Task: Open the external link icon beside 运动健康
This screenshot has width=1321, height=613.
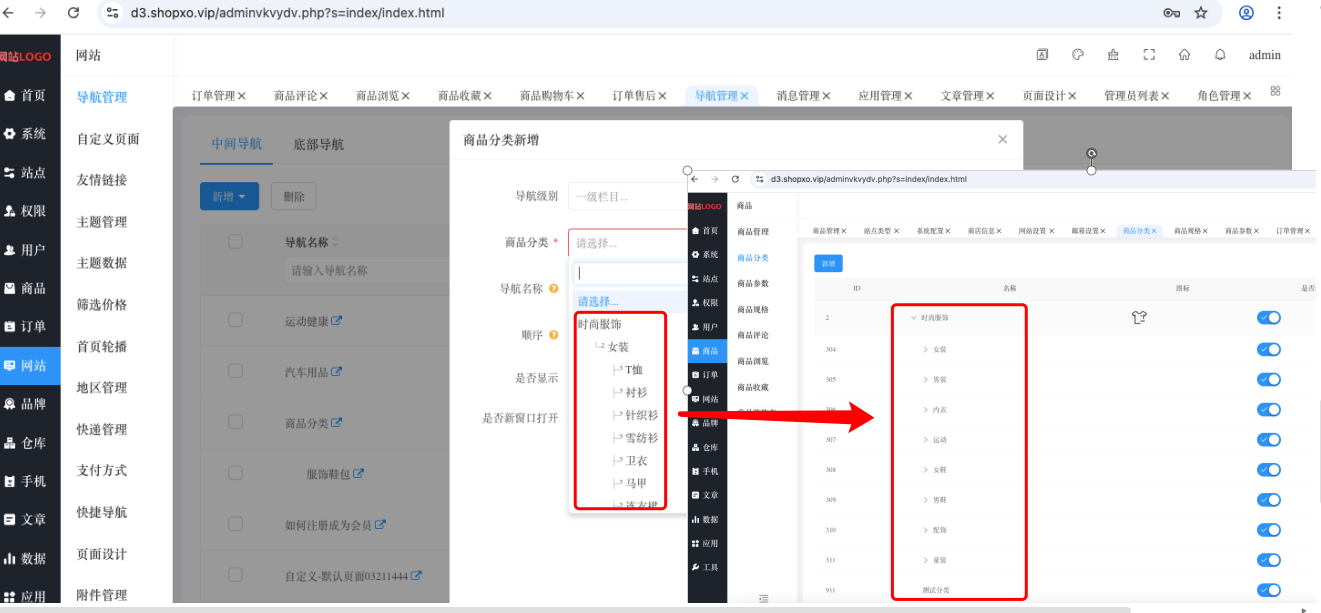Action: pos(337,321)
